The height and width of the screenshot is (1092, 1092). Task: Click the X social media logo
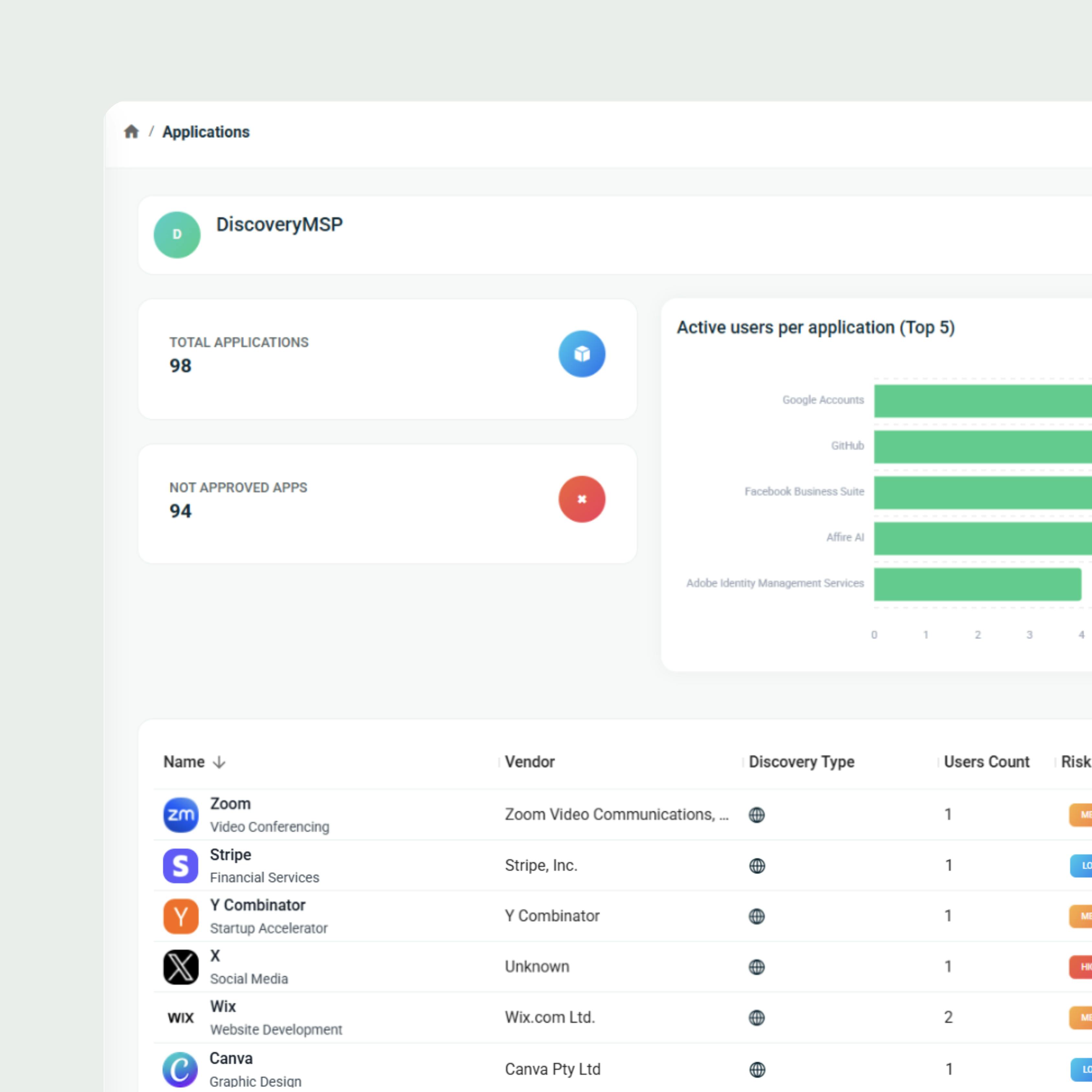(x=181, y=966)
